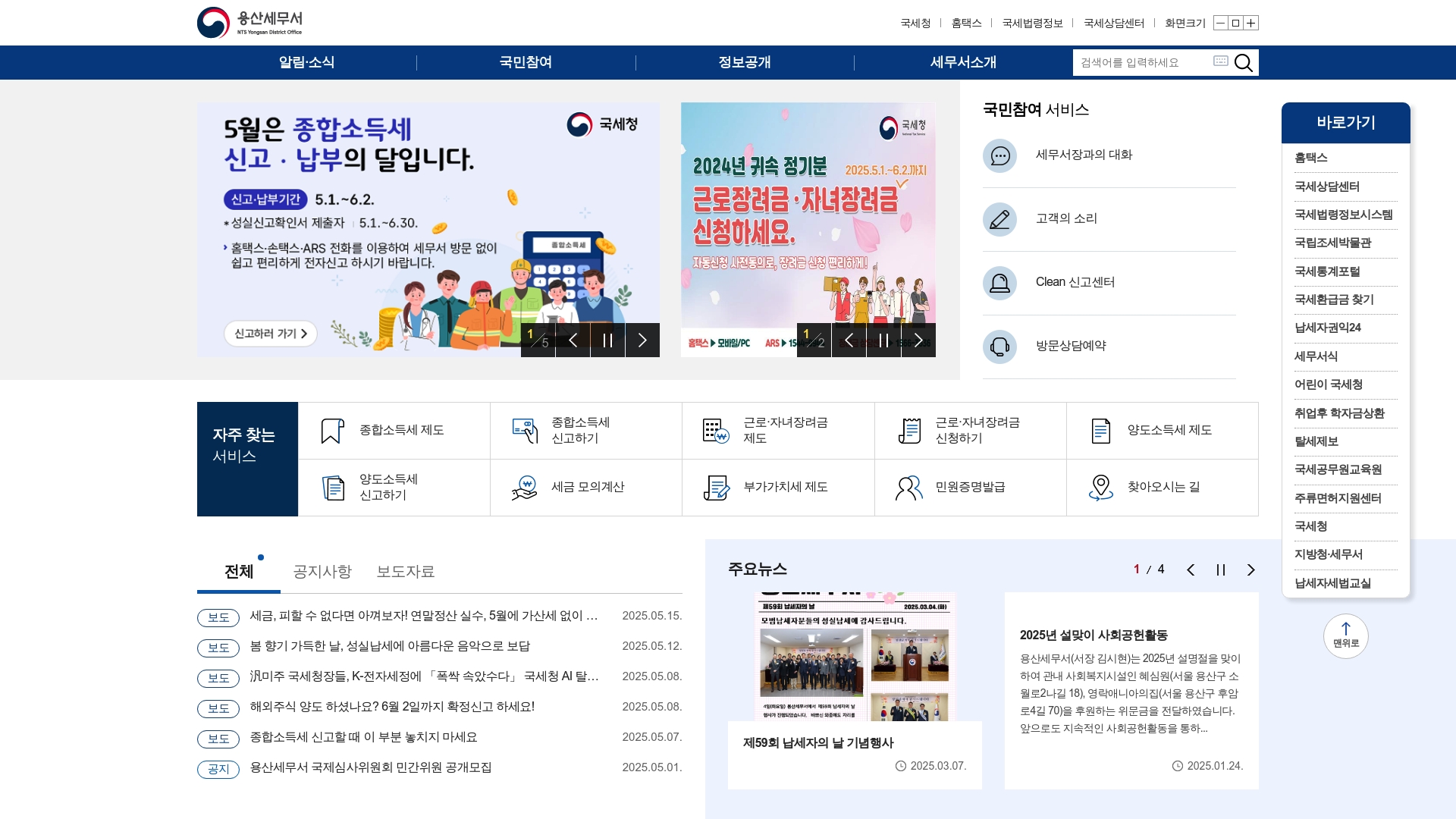Image resolution: width=1456 pixels, height=819 pixels.
Task: Pause the main income tax banner slideshow
Action: [x=607, y=340]
